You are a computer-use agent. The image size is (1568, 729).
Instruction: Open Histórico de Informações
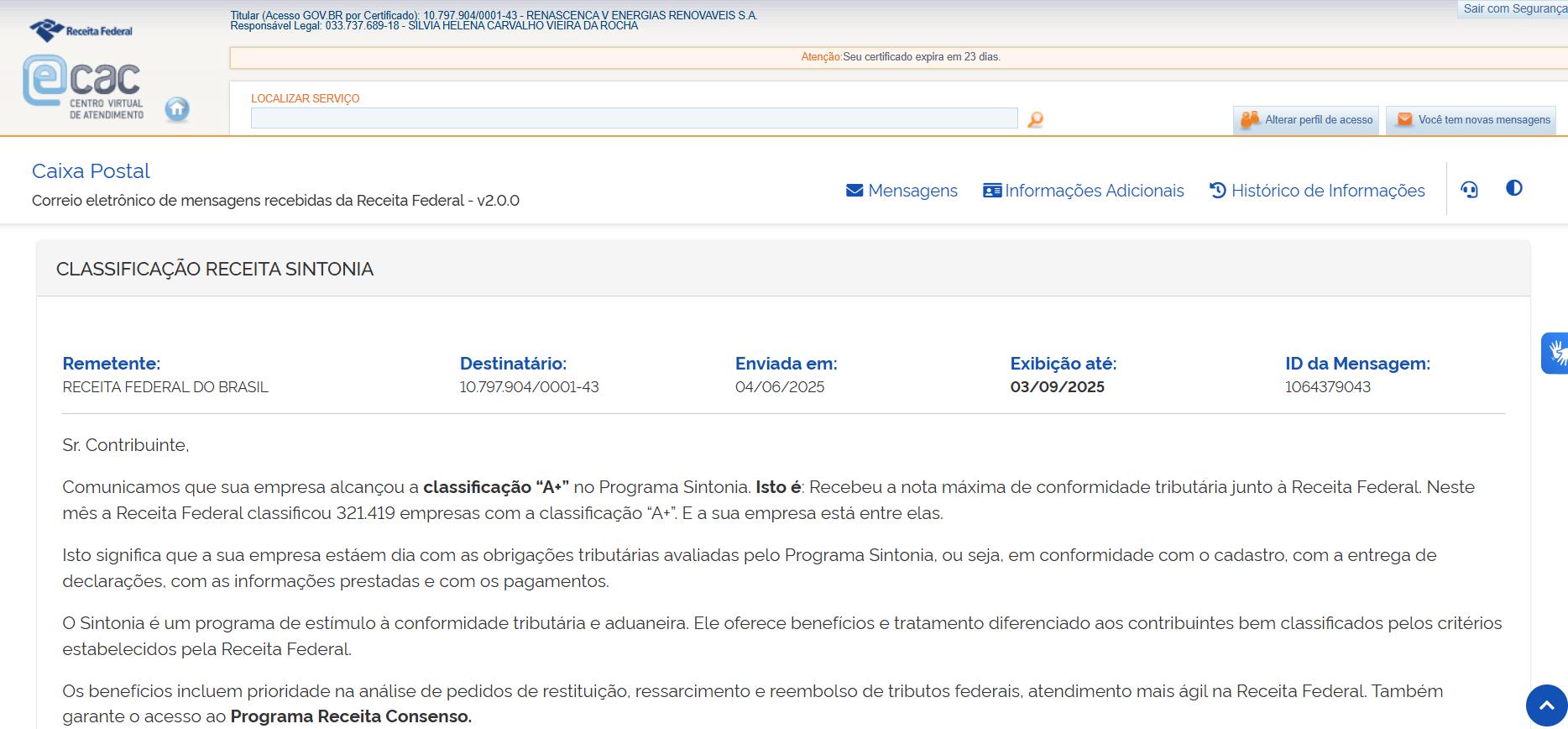[x=1317, y=191]
